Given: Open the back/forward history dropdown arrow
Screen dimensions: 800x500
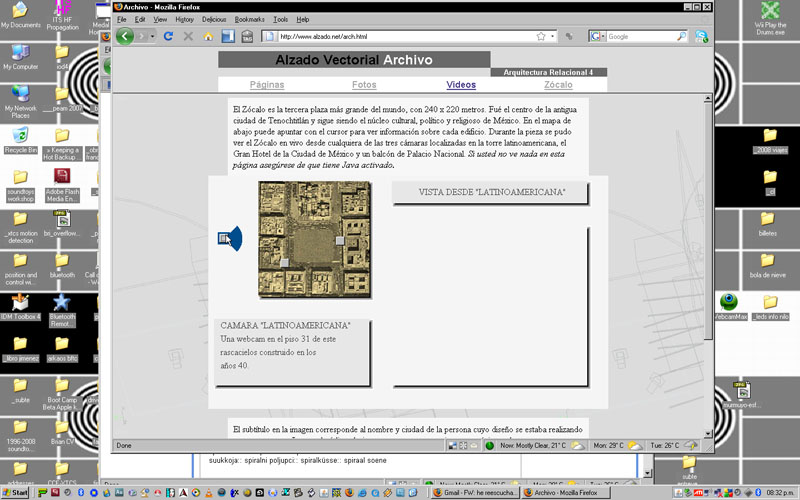Looking at the screenshot, I should point(151,36).
